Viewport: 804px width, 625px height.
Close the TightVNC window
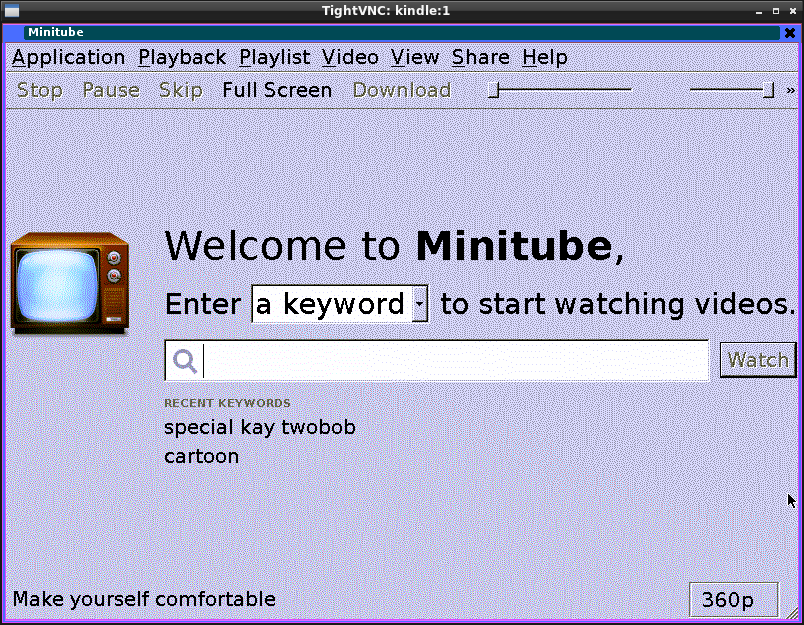793,11
